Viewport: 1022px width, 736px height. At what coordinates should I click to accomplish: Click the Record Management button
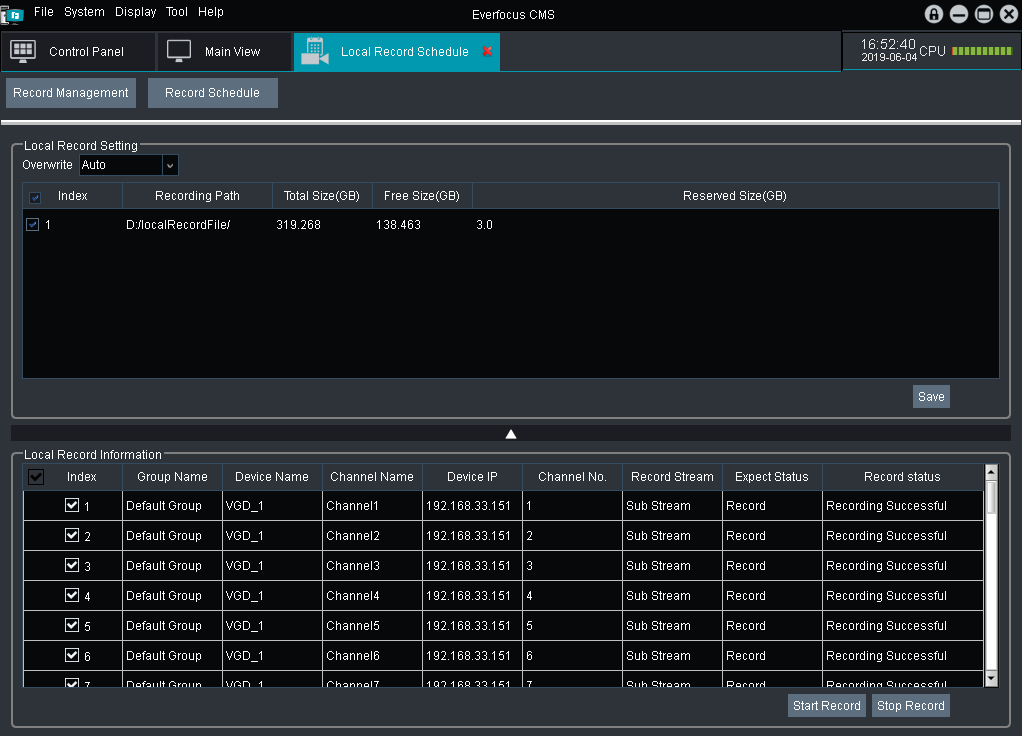tap(71, 93)
